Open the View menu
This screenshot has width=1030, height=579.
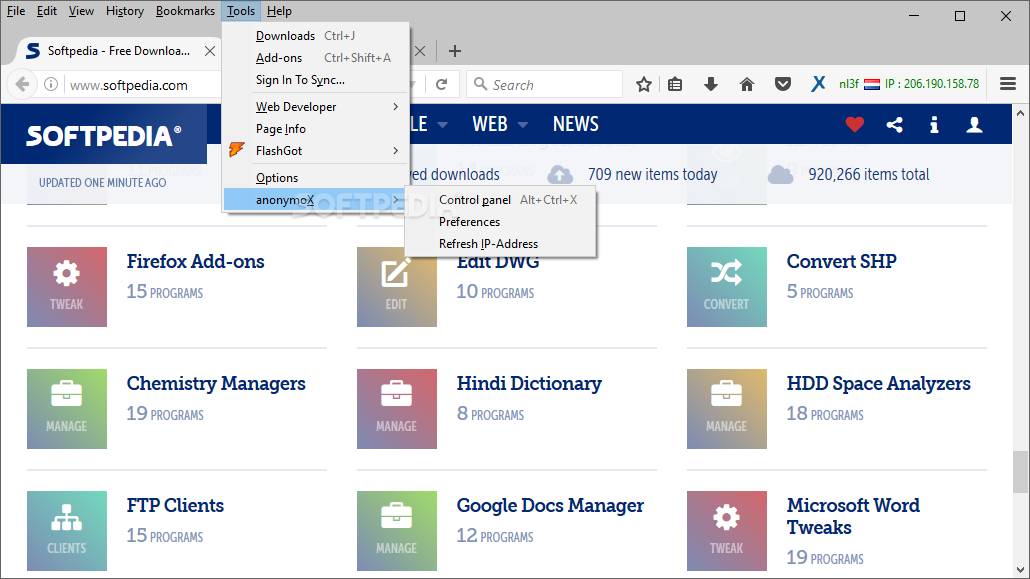(81, 11)
